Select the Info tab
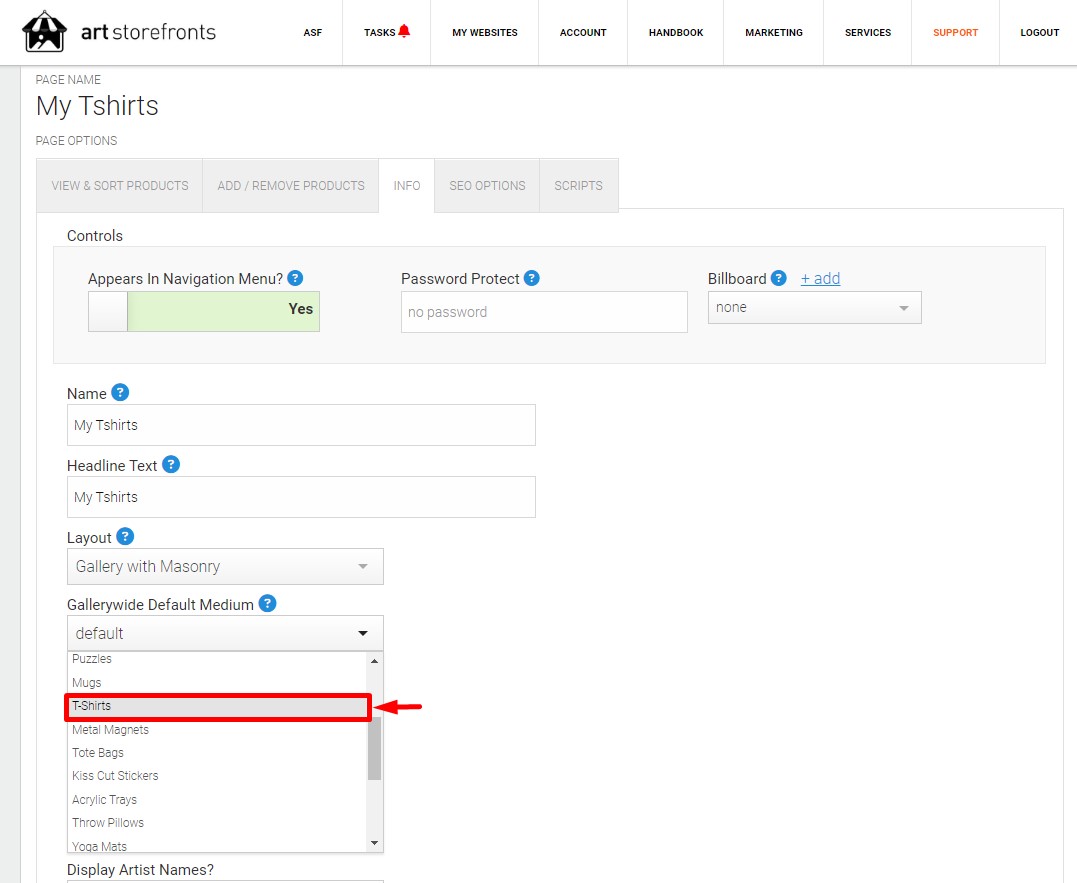Screen dimensions: 1077x883 click(407, 185)
